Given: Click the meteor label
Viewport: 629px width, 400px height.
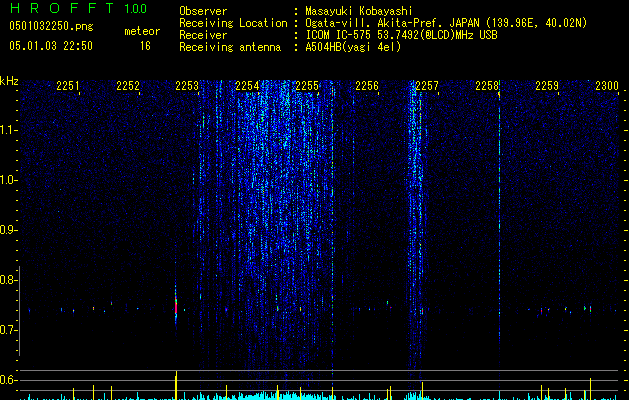Looking at the screenshot, I should tap(142, 31).
